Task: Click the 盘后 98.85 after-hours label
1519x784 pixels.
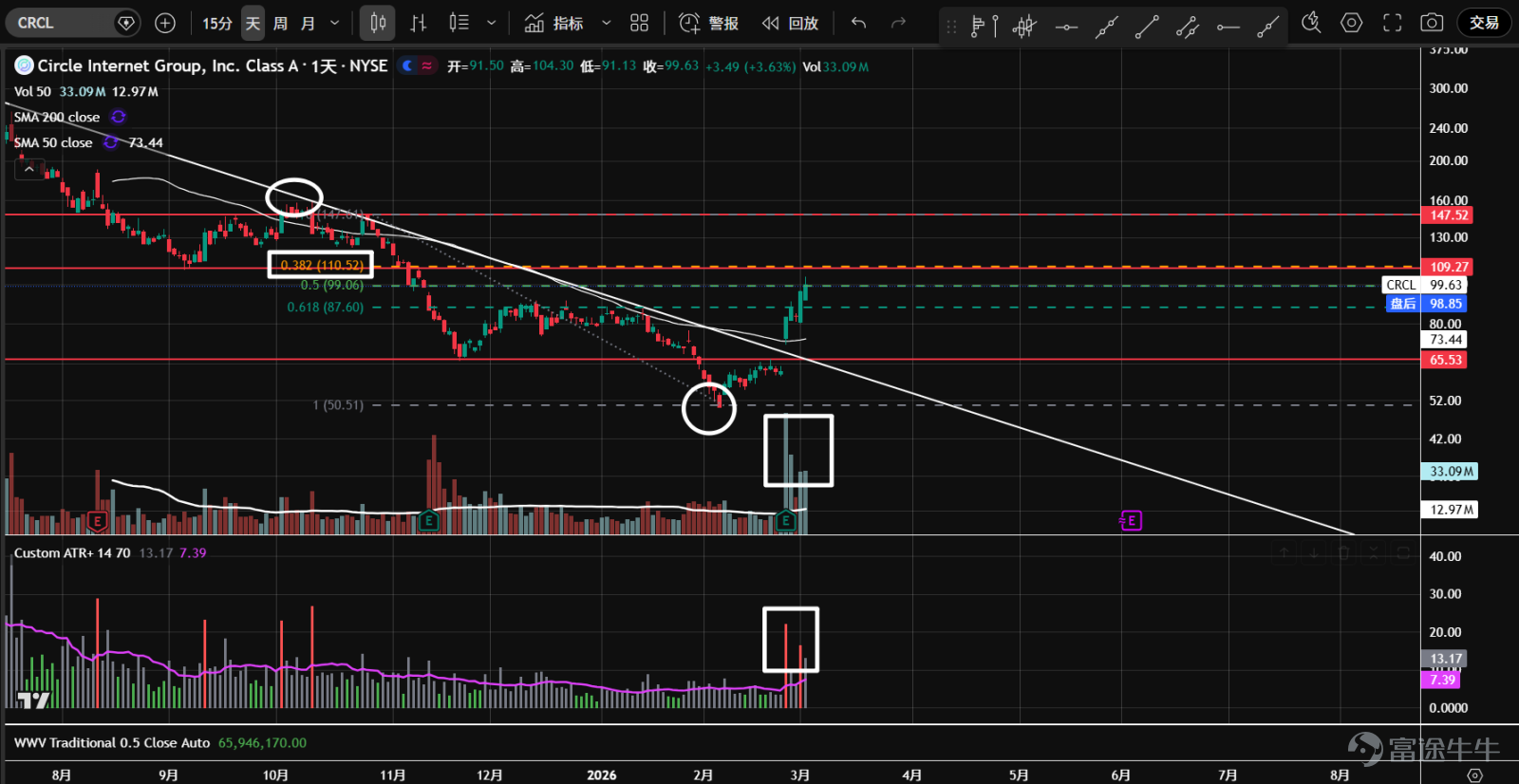Action: 1425,304
